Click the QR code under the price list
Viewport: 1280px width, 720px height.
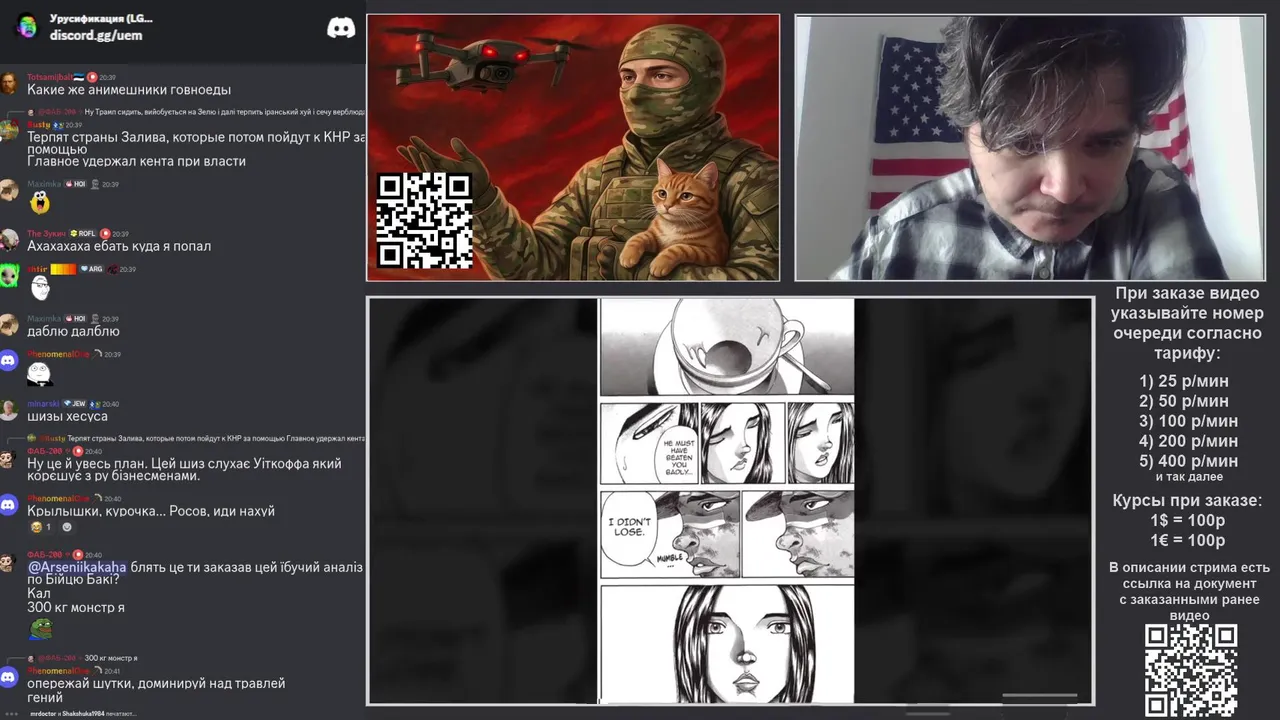pyautogui.click(x=1191, y=670)
